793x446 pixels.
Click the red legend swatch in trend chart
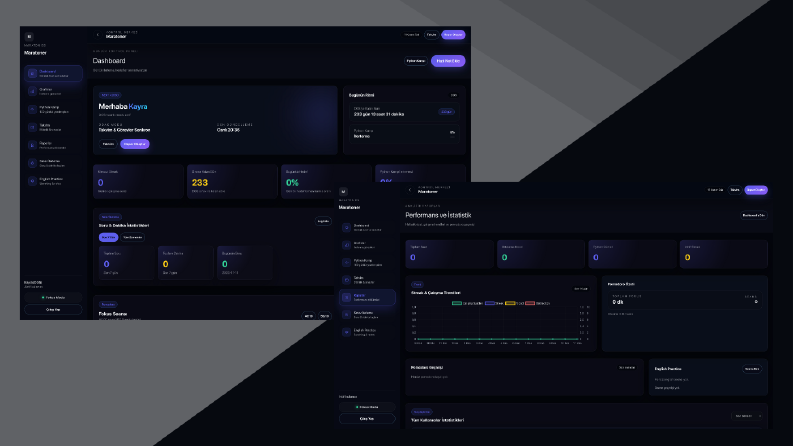(530, 303)
